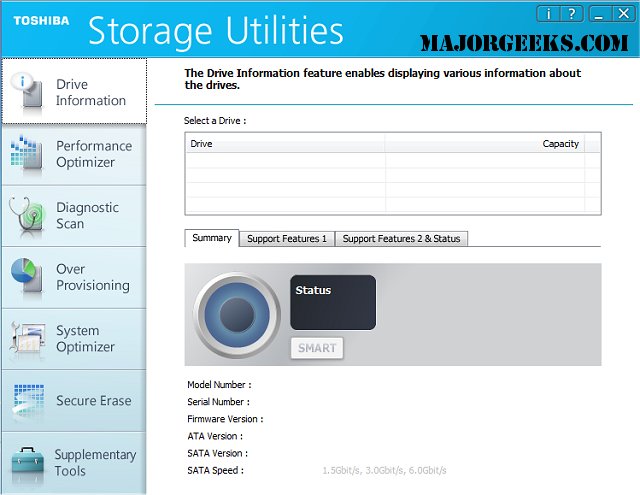640x495 pixels.
Task: Click the Over Provisioning pie-chart icon
Action: (x=27, y=276)
